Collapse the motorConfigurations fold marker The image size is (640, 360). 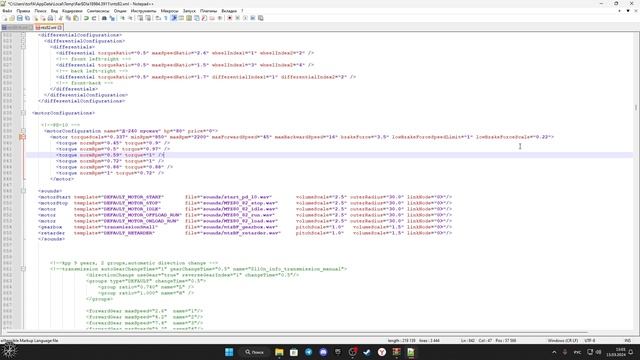pos(23,113)
